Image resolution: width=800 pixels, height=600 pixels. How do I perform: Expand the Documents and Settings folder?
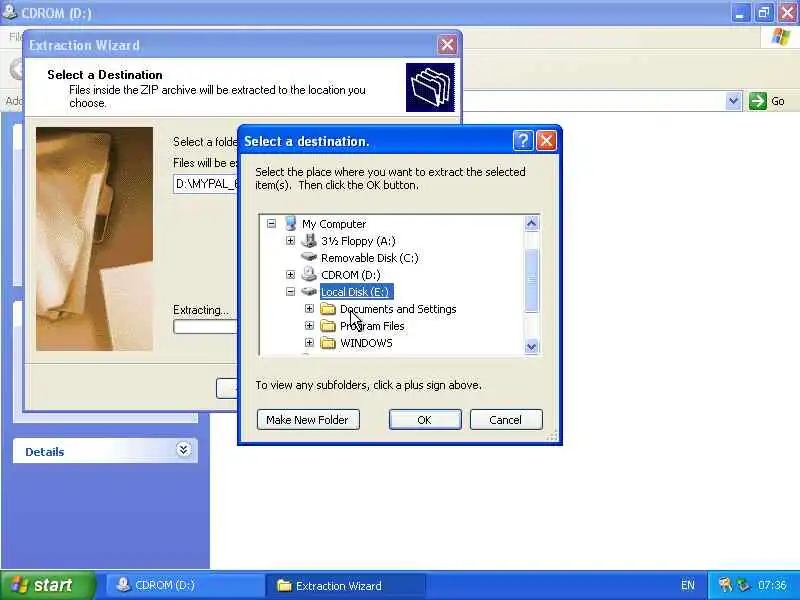click(309, 309)
